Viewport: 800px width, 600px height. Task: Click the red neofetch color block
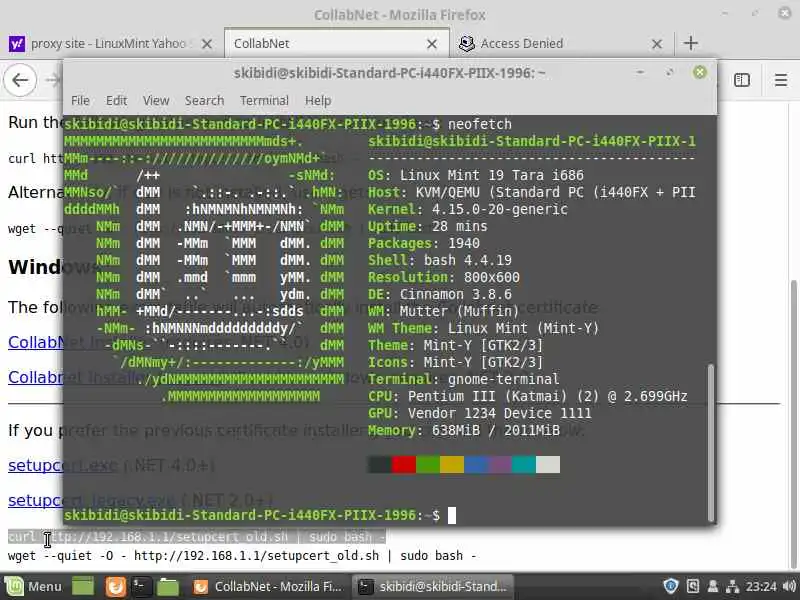404,465
